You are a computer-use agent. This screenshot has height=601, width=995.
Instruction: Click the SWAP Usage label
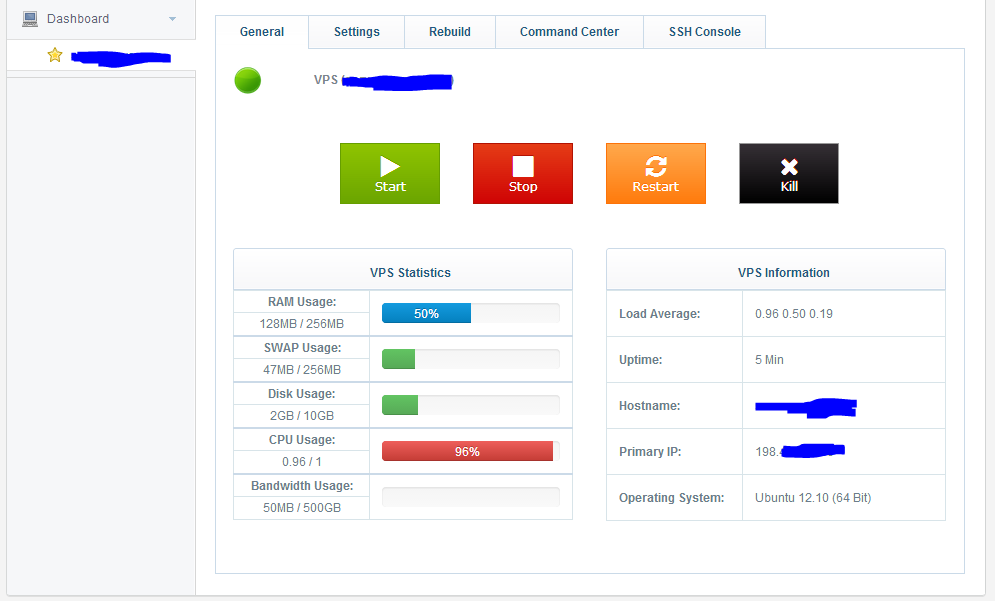click(302, 348)
